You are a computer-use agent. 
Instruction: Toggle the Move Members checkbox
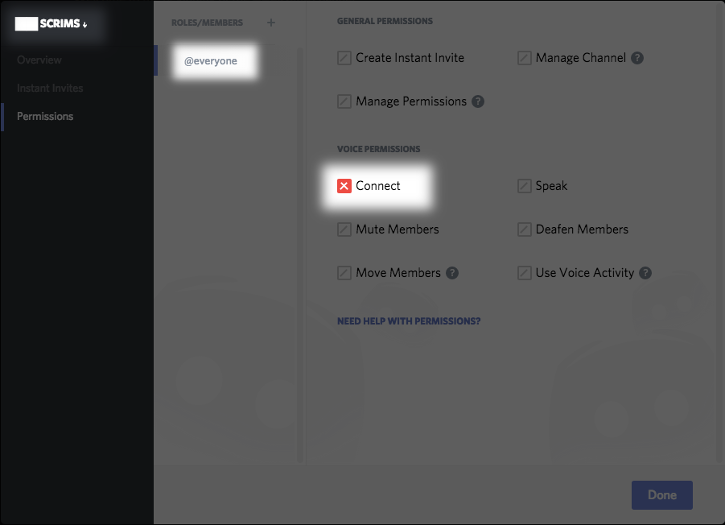pyautogui.click(x=344, y=273)
